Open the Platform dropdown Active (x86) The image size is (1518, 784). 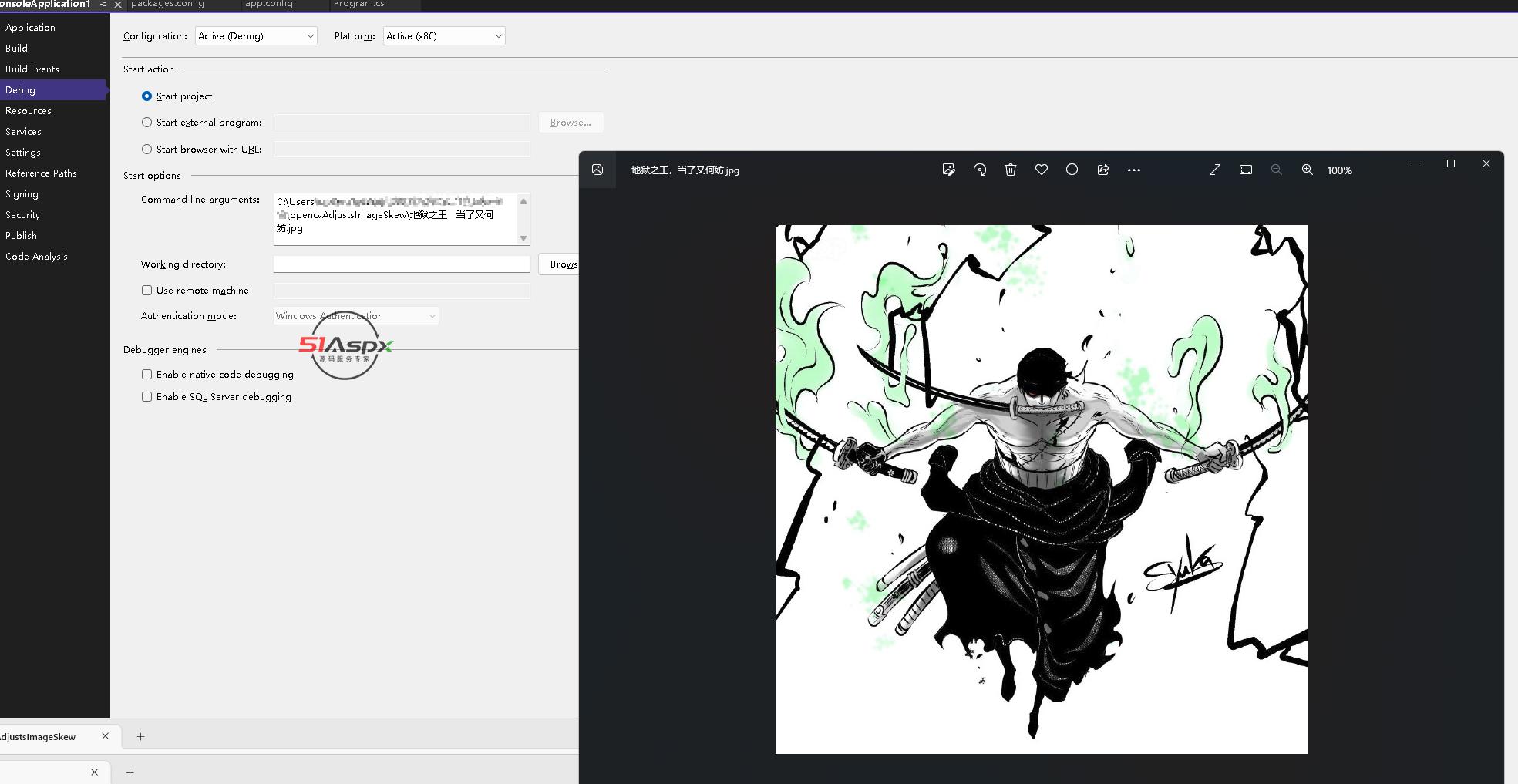tap(444, 36)
